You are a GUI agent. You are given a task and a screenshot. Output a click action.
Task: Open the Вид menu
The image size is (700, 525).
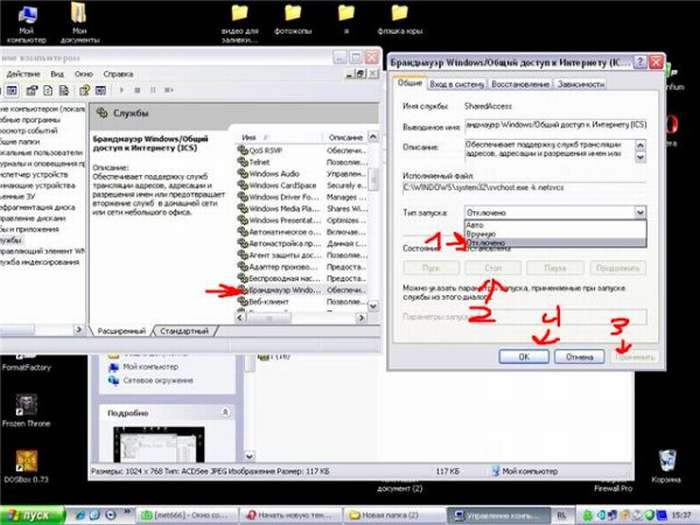pyautogui.click(x=57, y=74)
